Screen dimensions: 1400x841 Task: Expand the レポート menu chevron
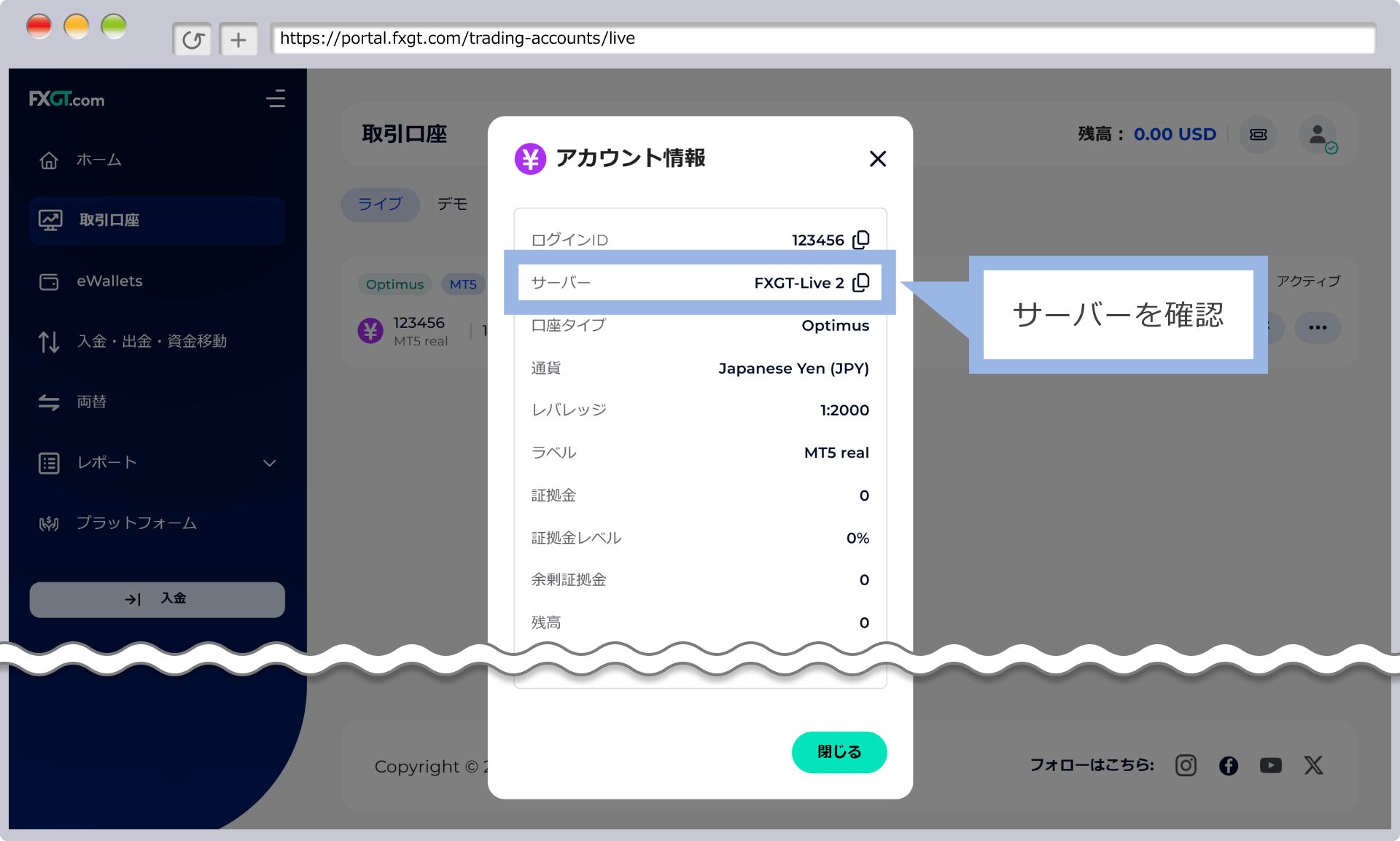tap(269, 463)
